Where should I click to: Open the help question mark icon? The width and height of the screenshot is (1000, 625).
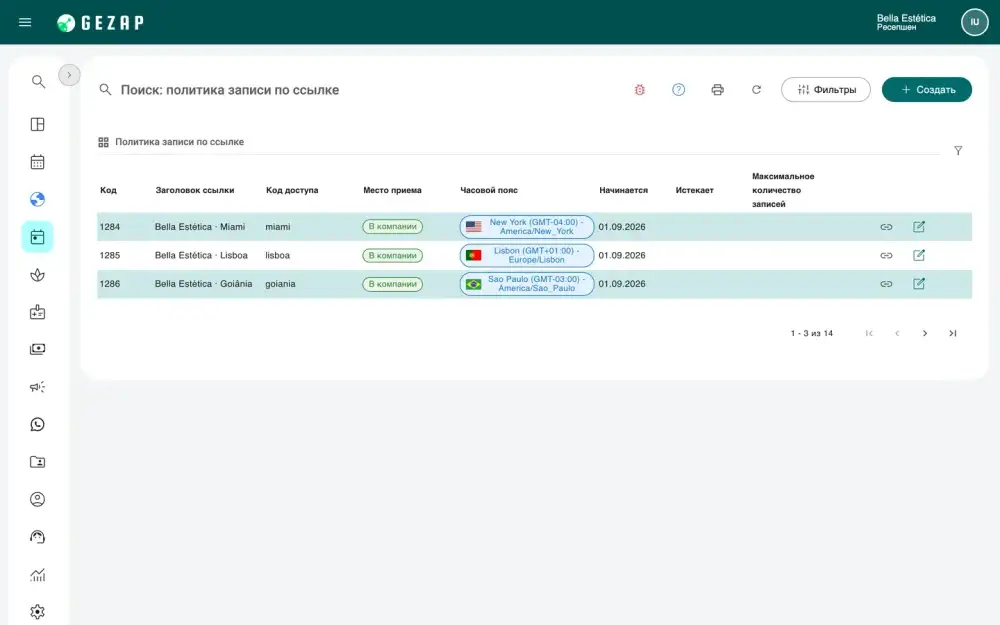pos(679,90)
